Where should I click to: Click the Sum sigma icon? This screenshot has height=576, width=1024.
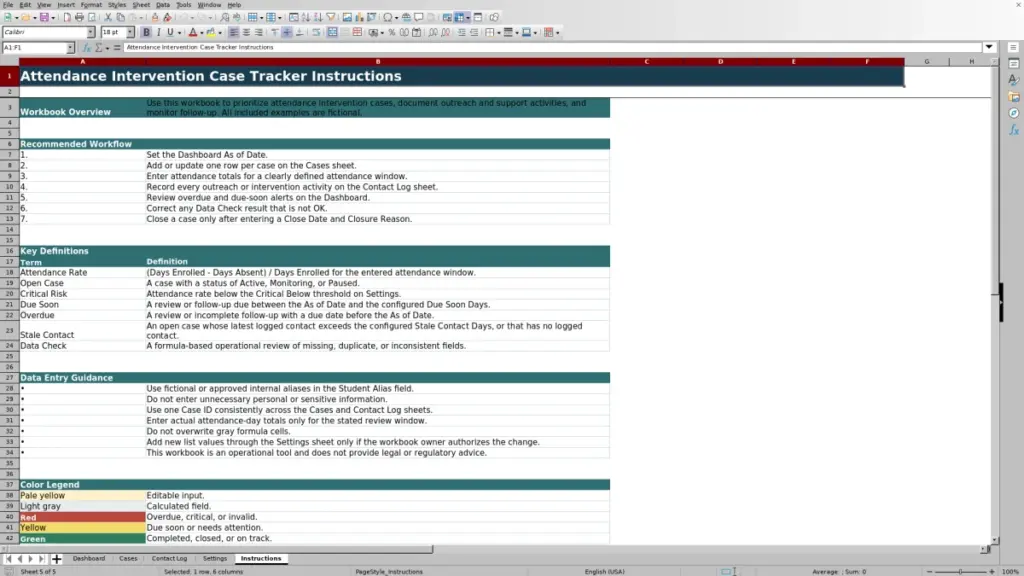[99, 48]
